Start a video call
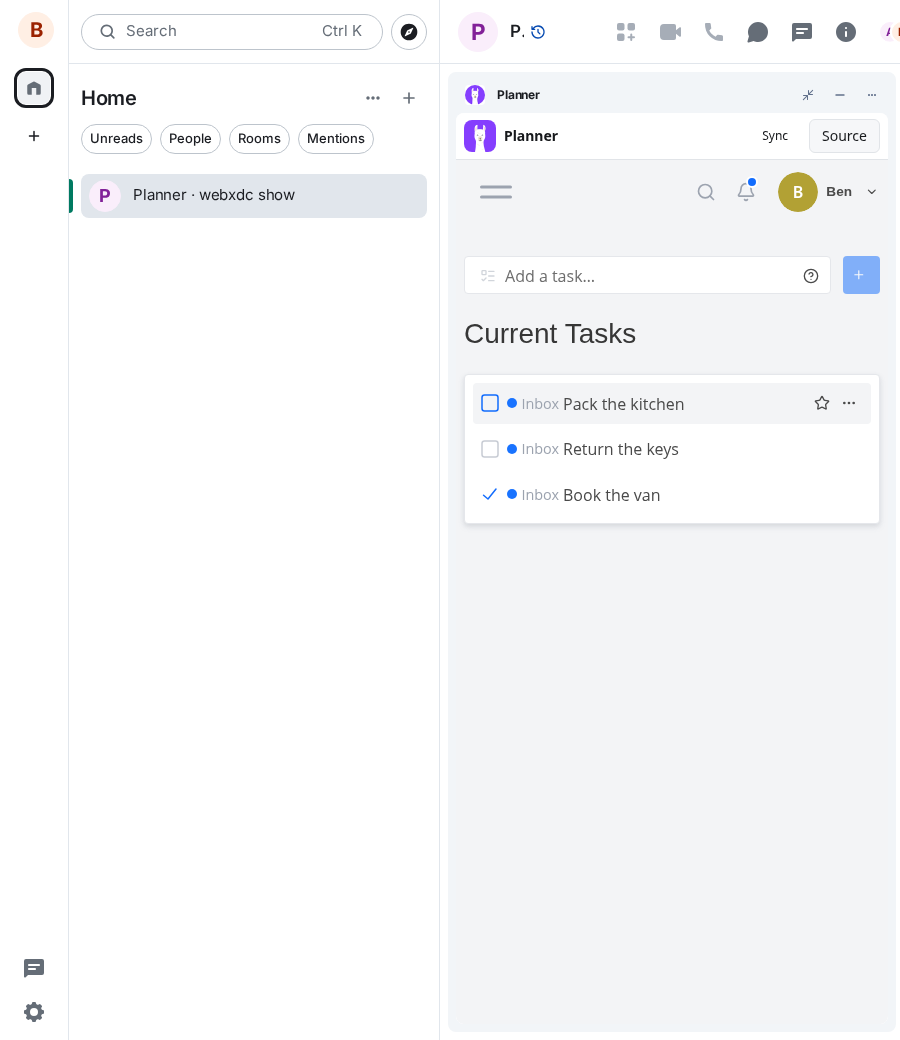 click(x=670, y=32)
